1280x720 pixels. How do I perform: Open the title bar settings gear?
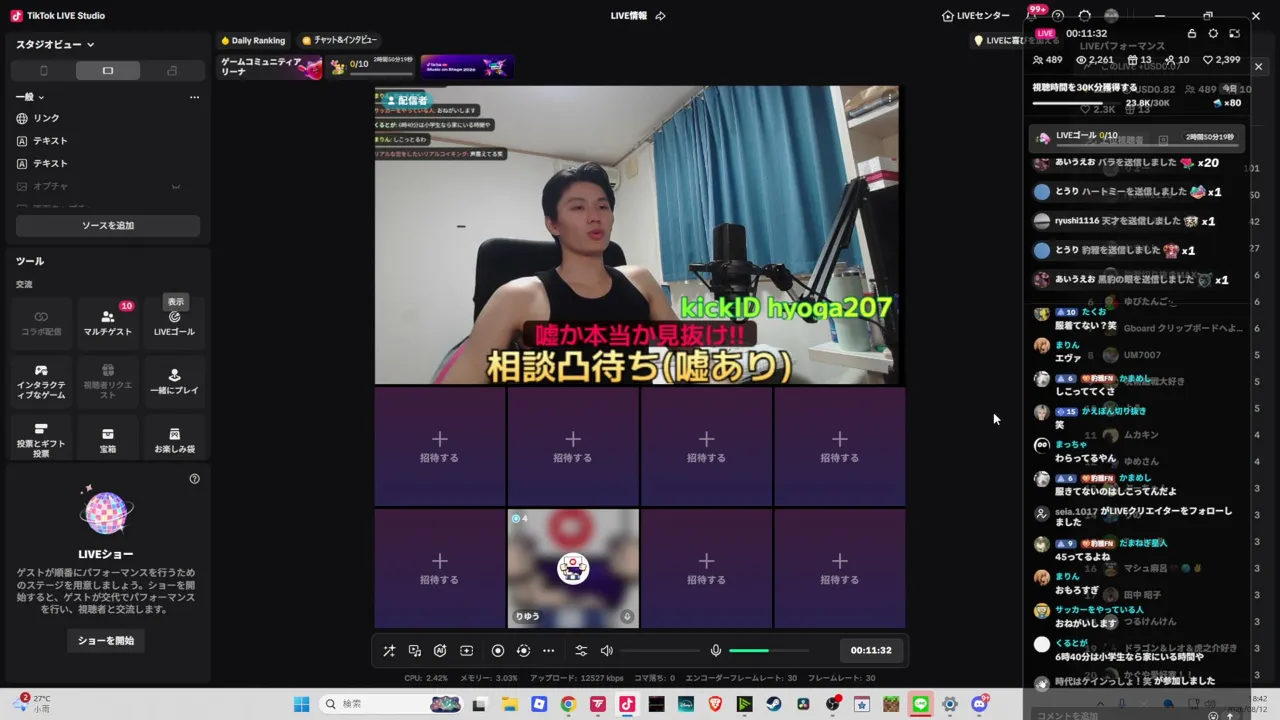[x=1084, y=16]
